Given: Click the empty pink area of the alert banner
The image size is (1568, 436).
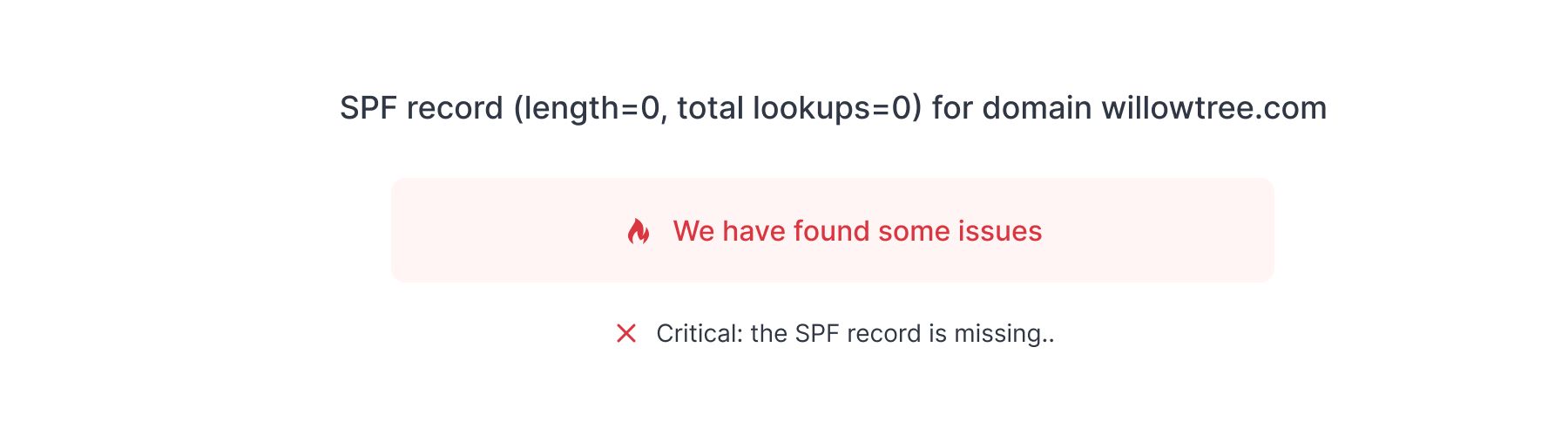Looking at the screenshot, I should coord(1159,230).
